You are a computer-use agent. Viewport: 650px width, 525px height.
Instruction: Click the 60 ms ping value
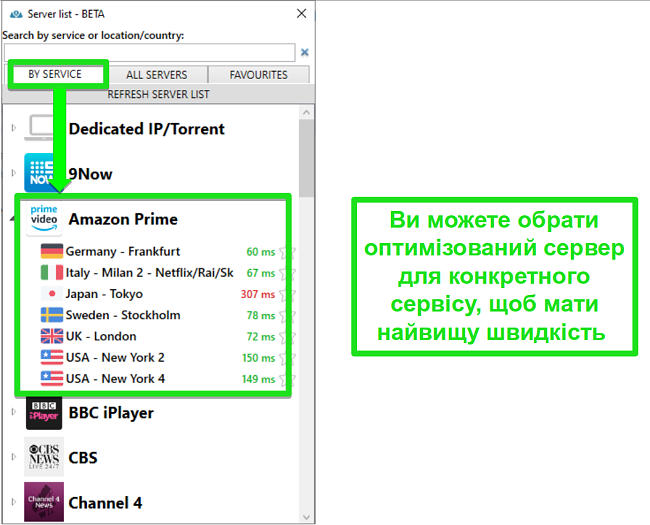coord(261,252)
